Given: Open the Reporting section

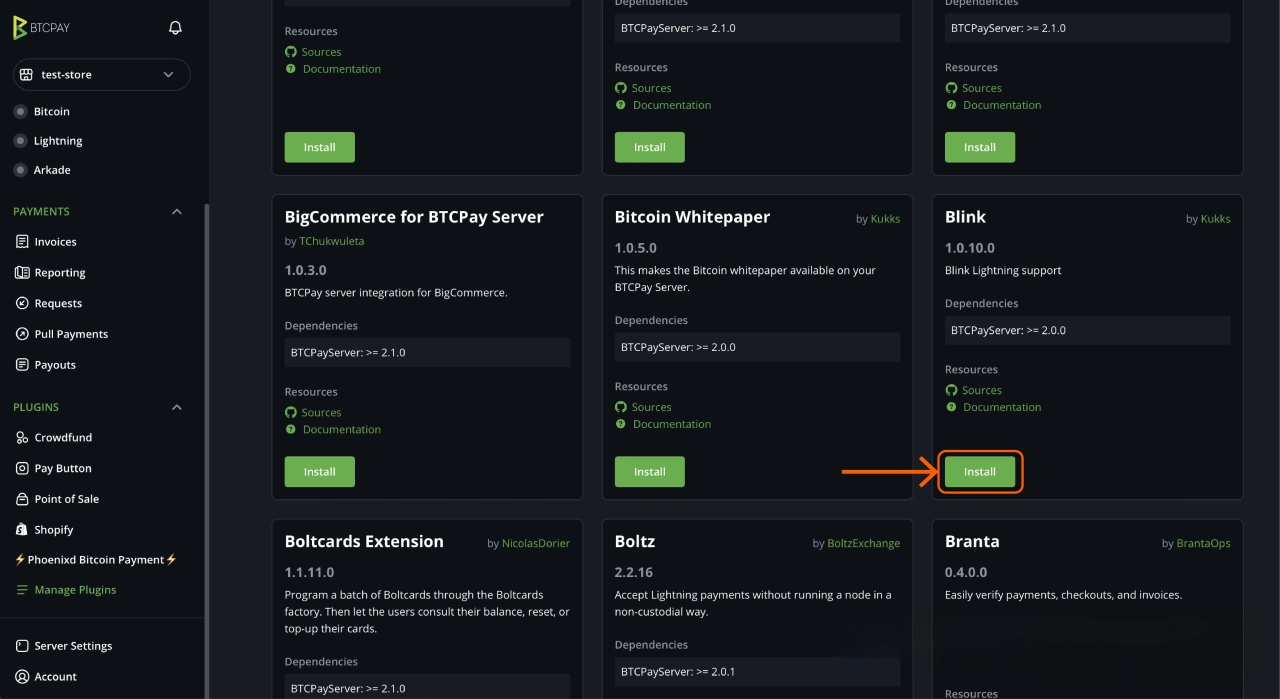Looking at the screenshot, I should tap(60, 272).
